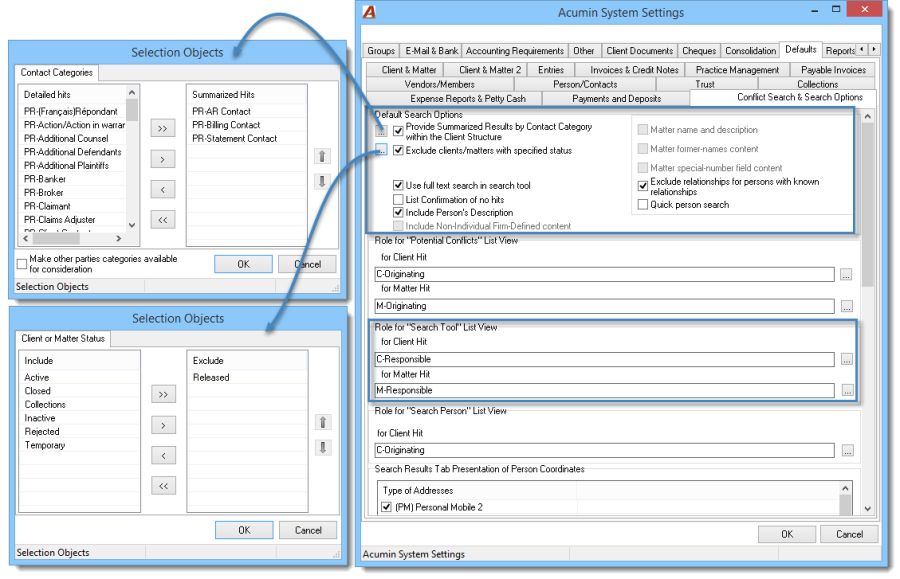Click the Potential Conflicts Matter Hit field

click(604, 306)
